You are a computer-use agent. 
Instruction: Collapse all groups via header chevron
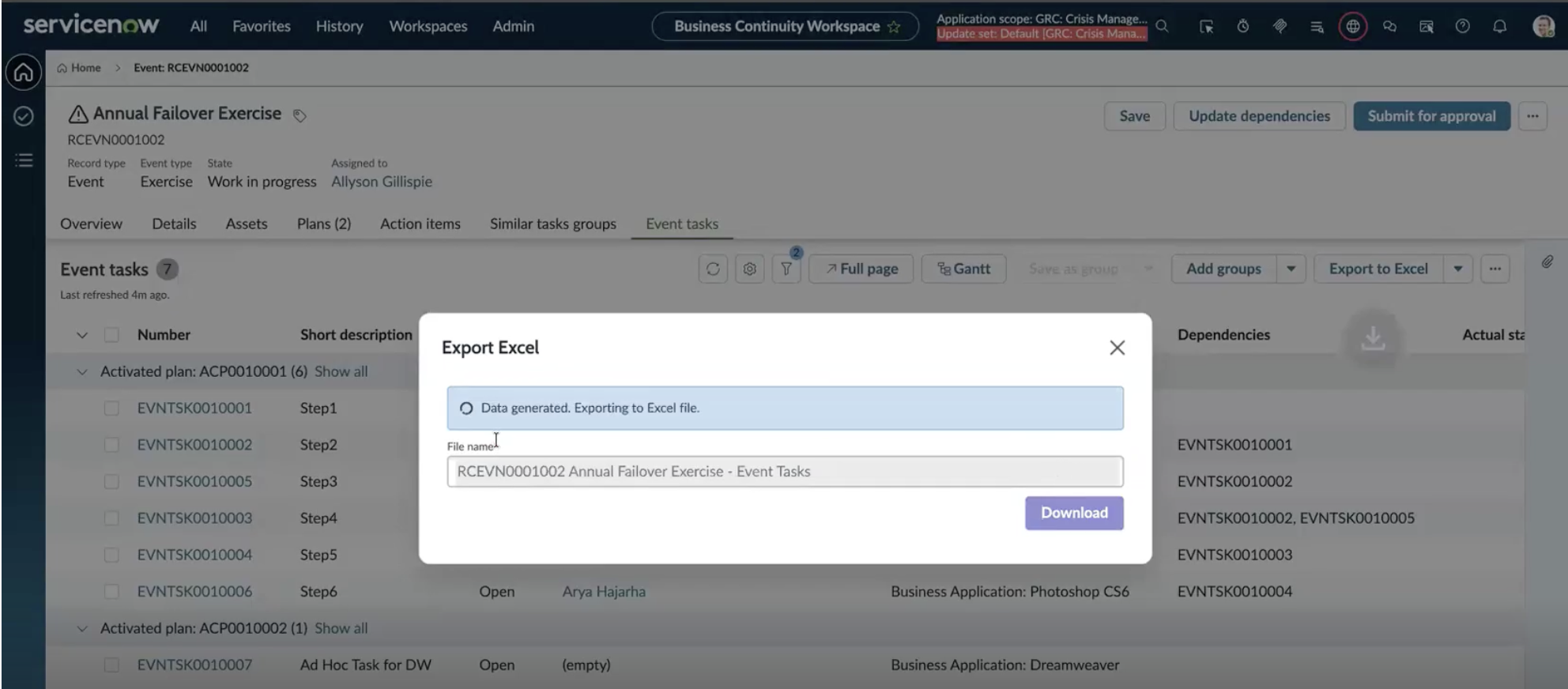(82, 335)
